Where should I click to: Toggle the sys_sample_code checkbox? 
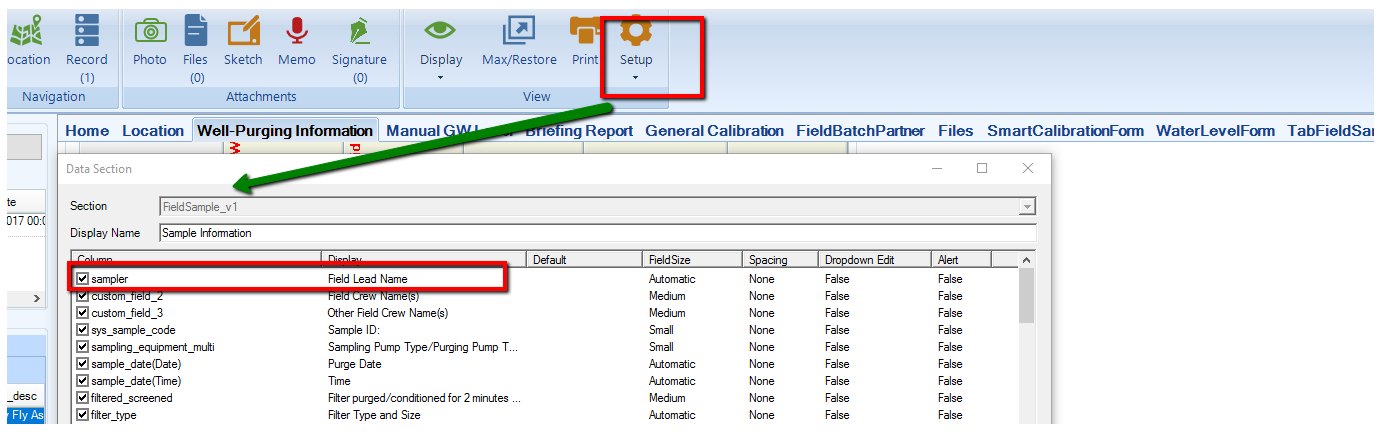pyautogui.click(x=83, y=330)
